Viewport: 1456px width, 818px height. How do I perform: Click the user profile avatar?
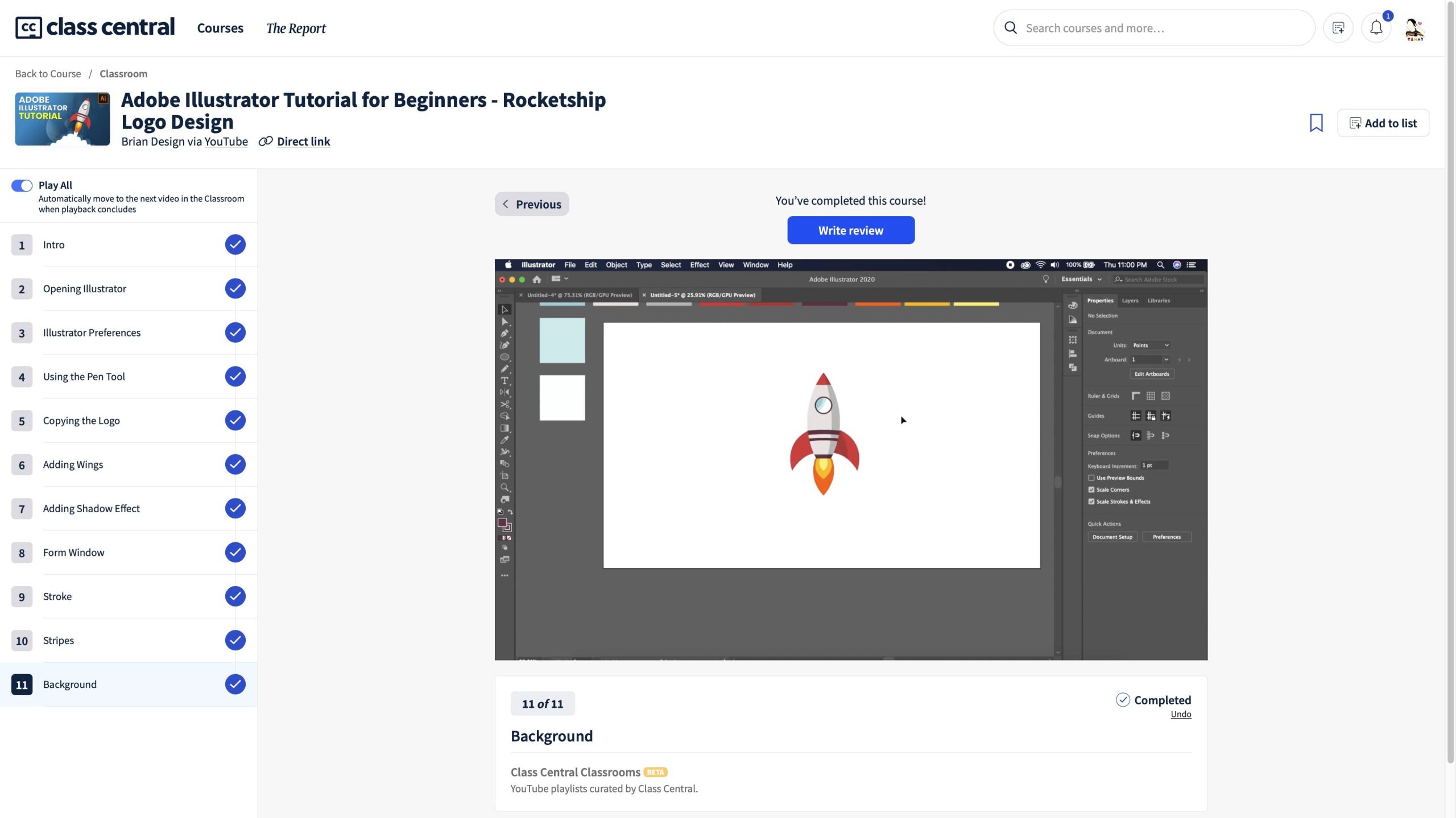[x=1414, y=28]
